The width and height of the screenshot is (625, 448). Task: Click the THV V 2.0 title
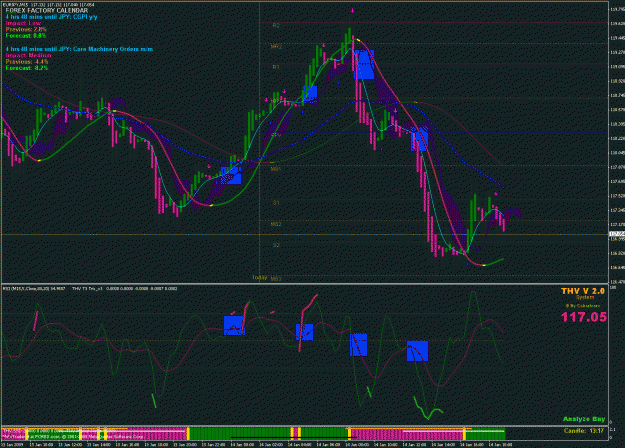click(583, 291)
